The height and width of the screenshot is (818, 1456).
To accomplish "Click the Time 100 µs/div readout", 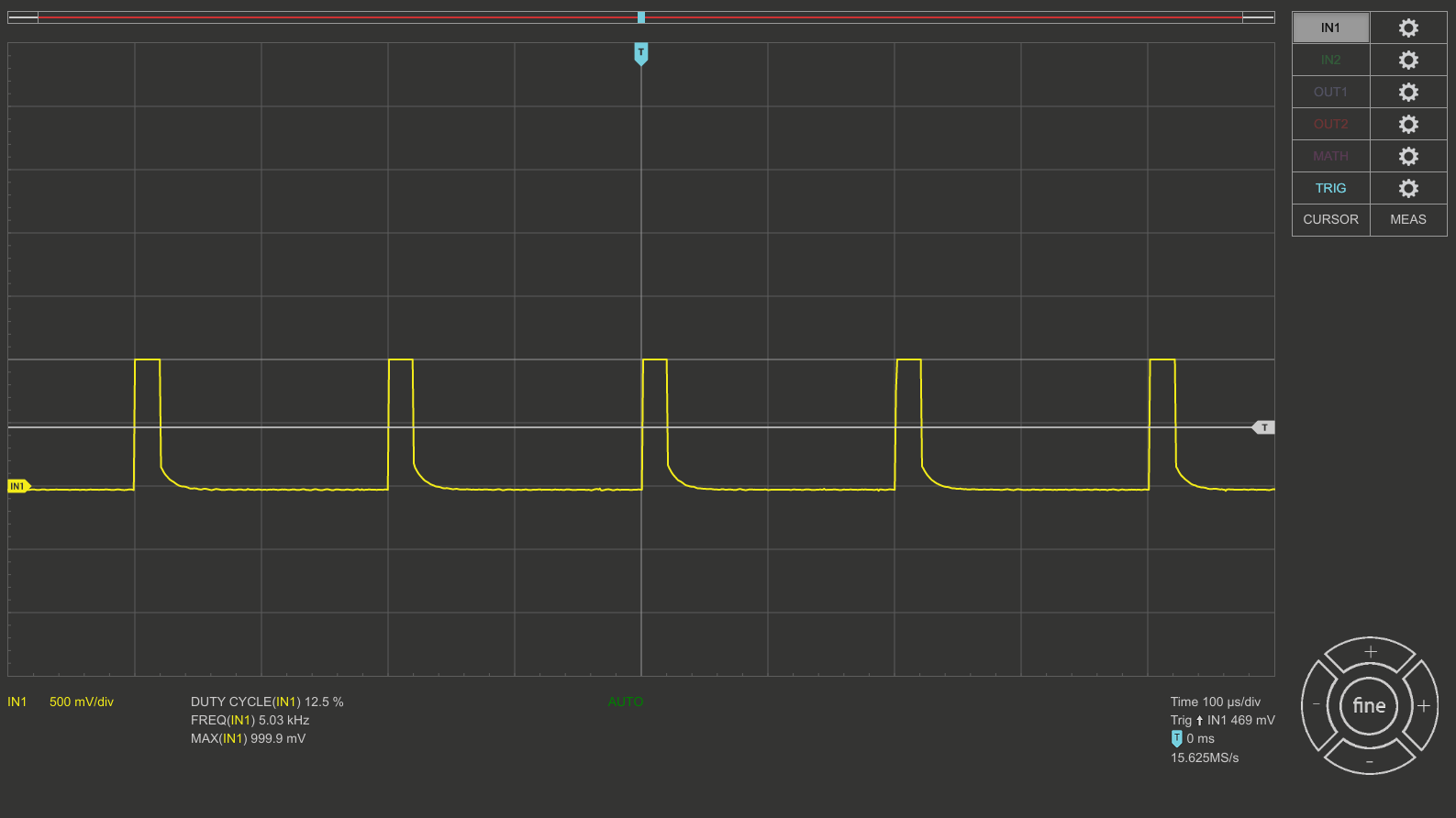I will [1216, 702].
